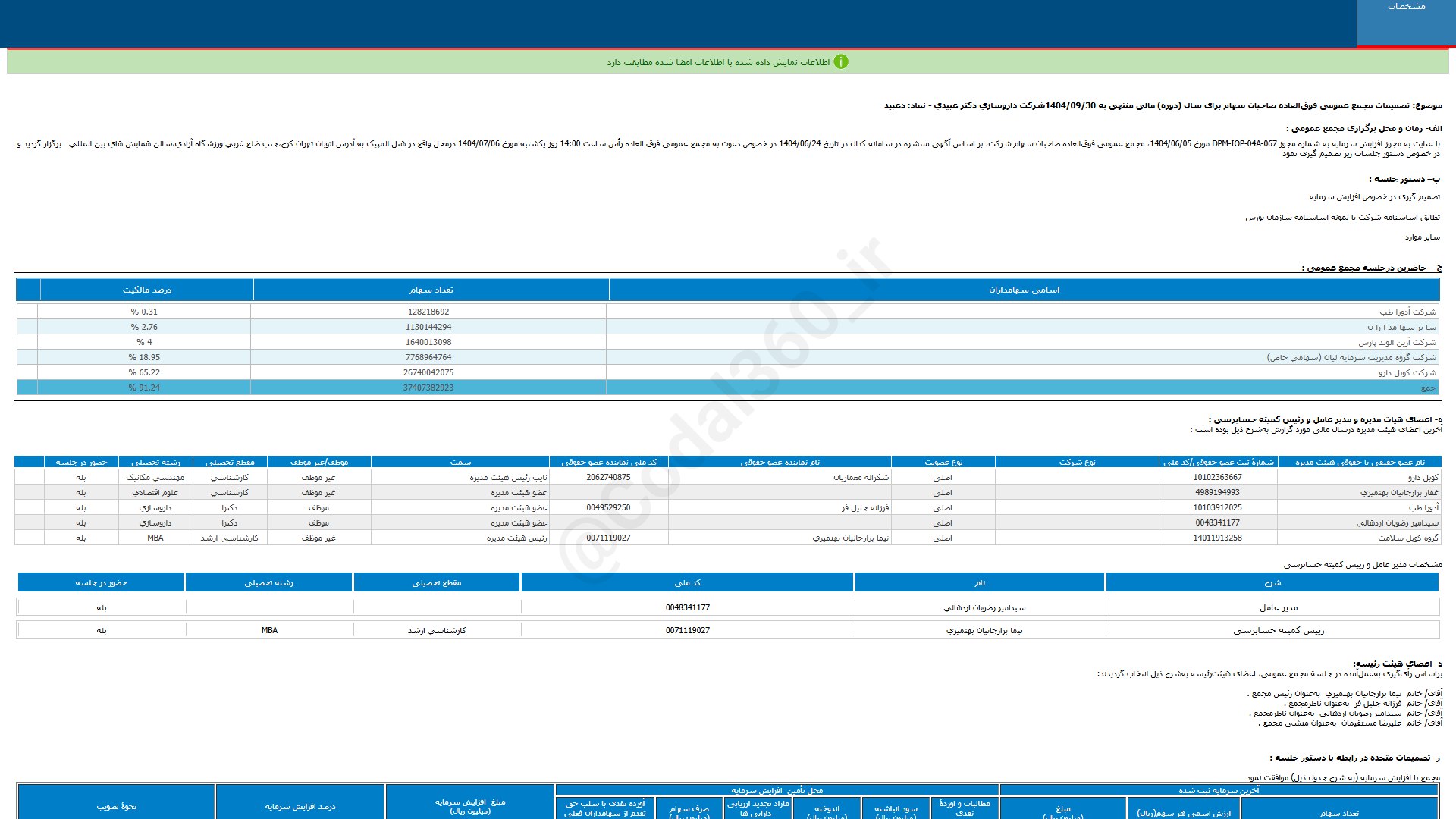Click the درصد افزایش سرمایه column header
The height and width of the screenshot is (819, 1456).
[300, 806]
